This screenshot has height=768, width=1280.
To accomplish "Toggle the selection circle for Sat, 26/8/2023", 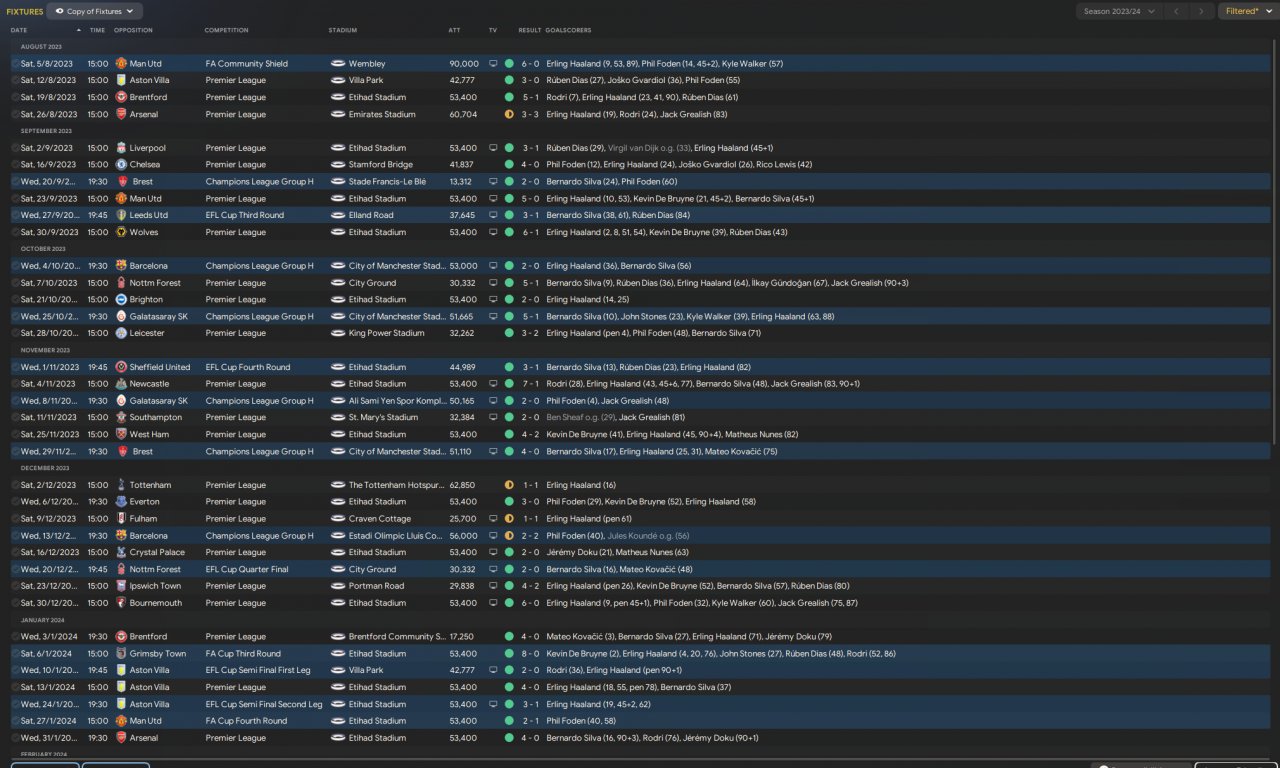I will coord(15,114).
